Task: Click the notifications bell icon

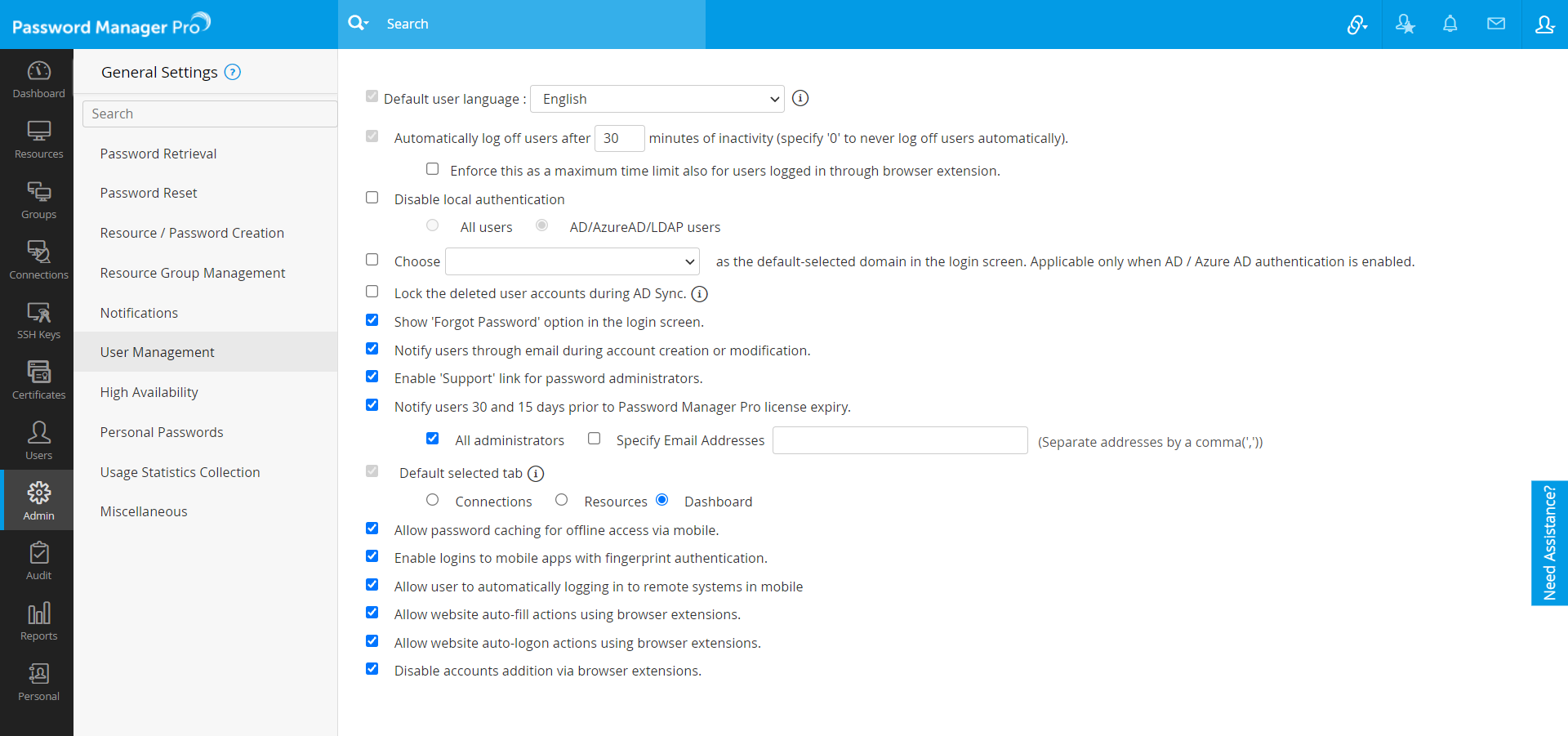Action: pos(1450,25)
